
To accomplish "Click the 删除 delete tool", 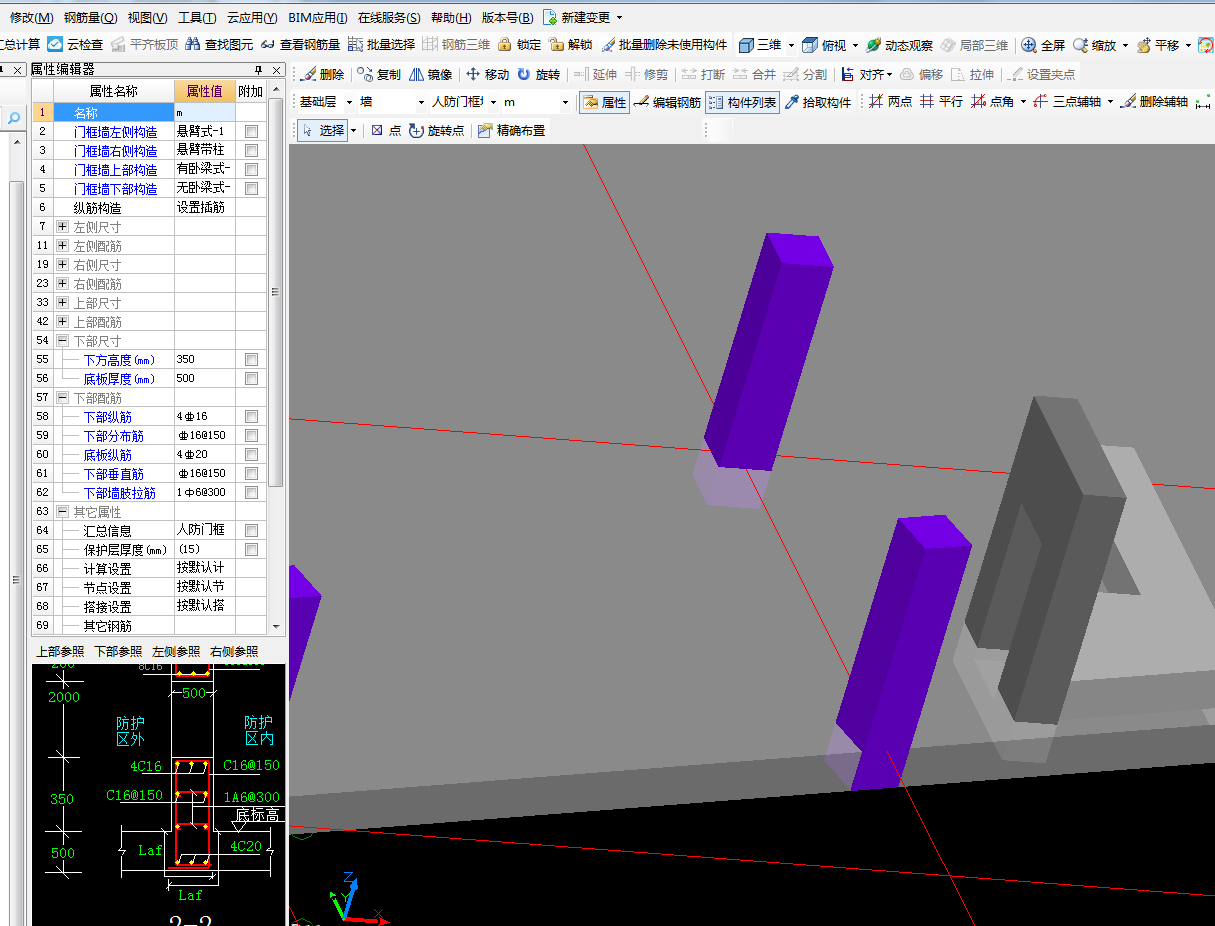I will click(321, 74).
